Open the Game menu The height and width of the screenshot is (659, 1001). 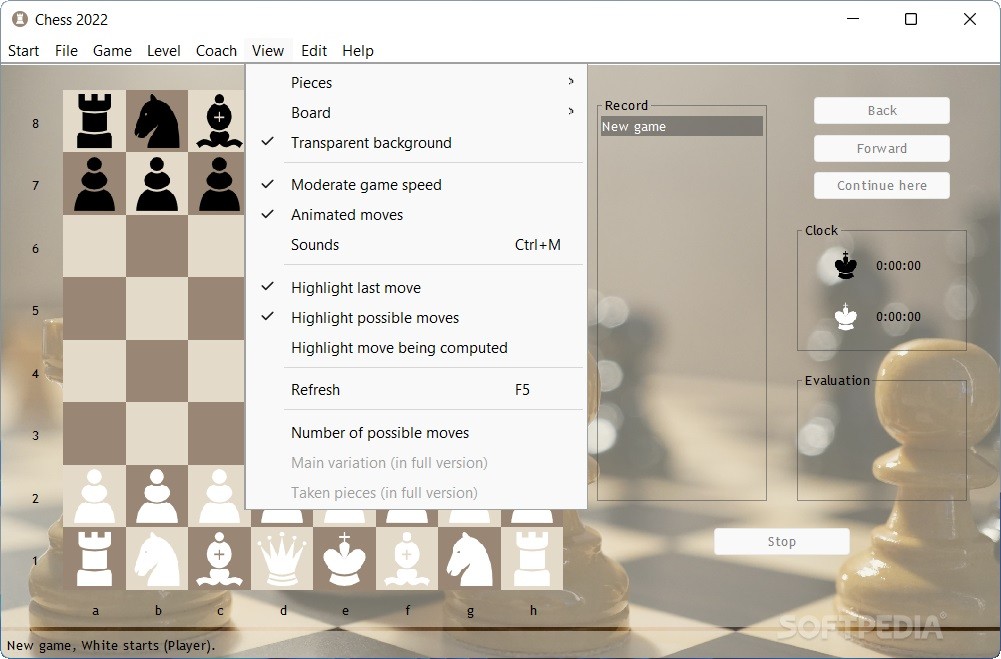tap(112, 50)
